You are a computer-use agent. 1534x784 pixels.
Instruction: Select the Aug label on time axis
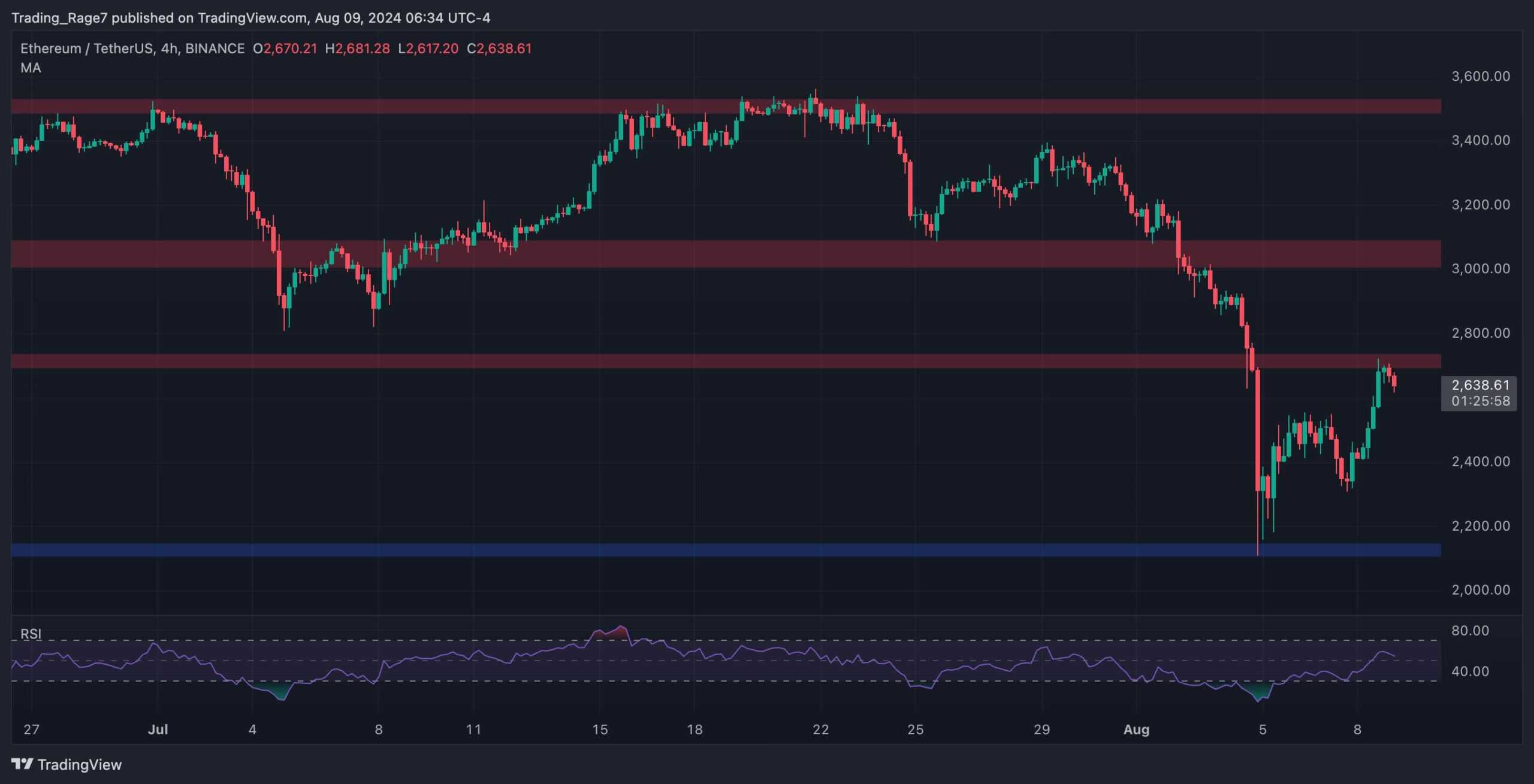pos(1136,730)
